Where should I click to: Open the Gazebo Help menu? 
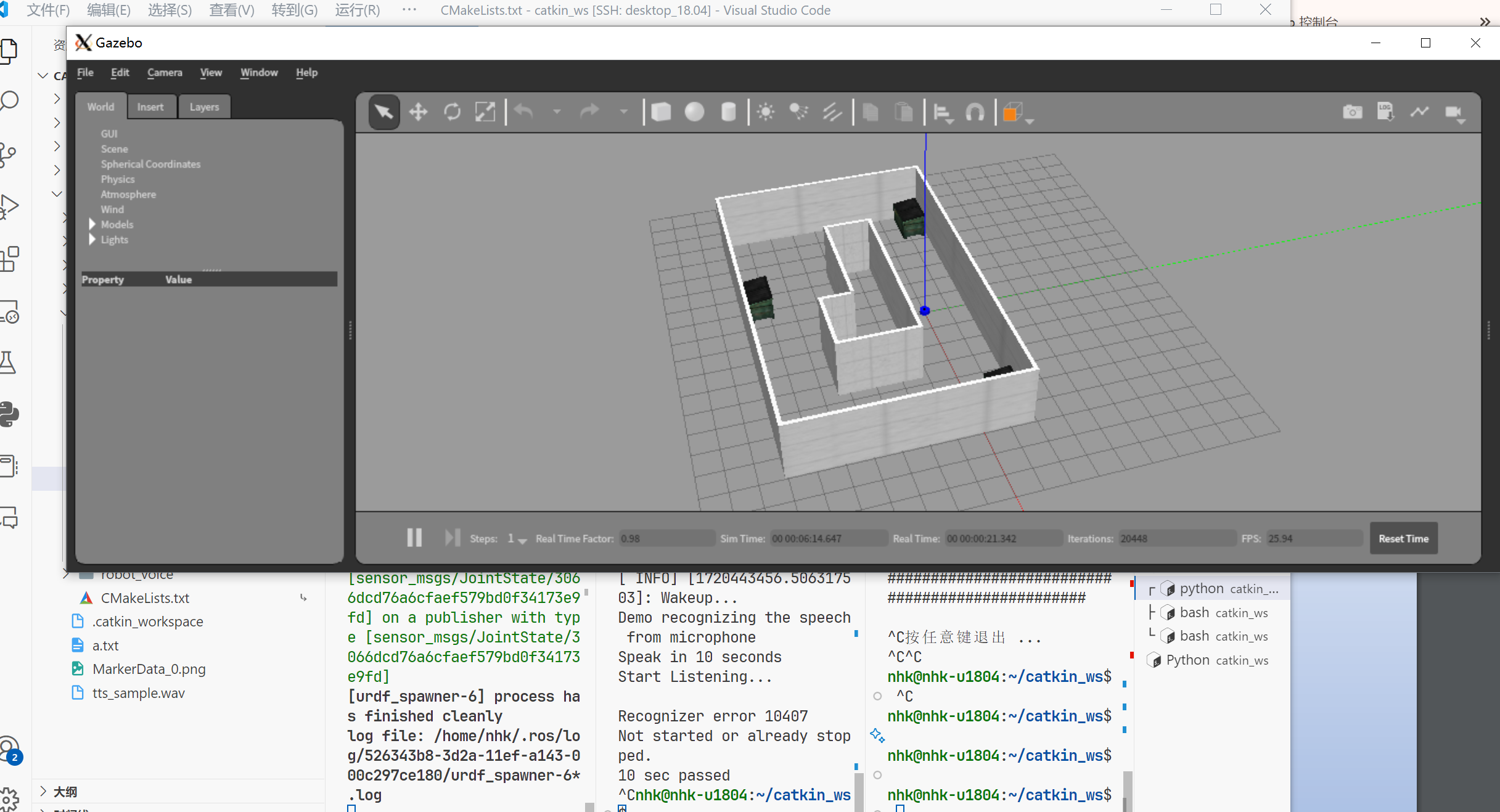point(306,72)
